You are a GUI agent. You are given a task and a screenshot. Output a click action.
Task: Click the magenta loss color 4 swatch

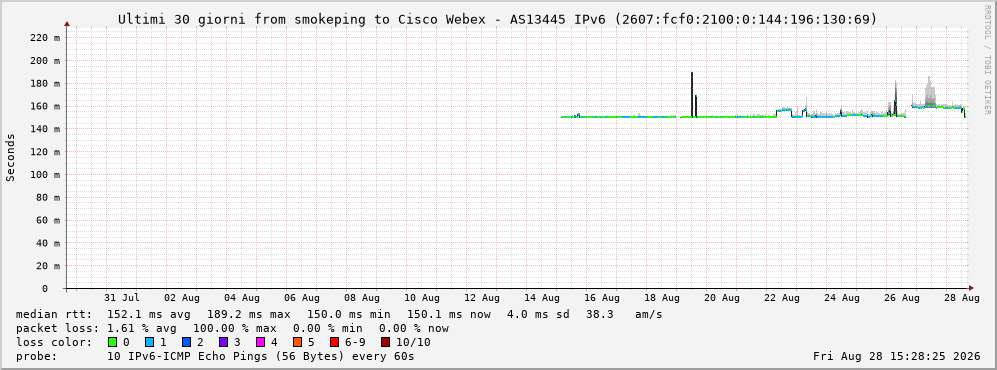pyautogui.click(x=260, y=342)
